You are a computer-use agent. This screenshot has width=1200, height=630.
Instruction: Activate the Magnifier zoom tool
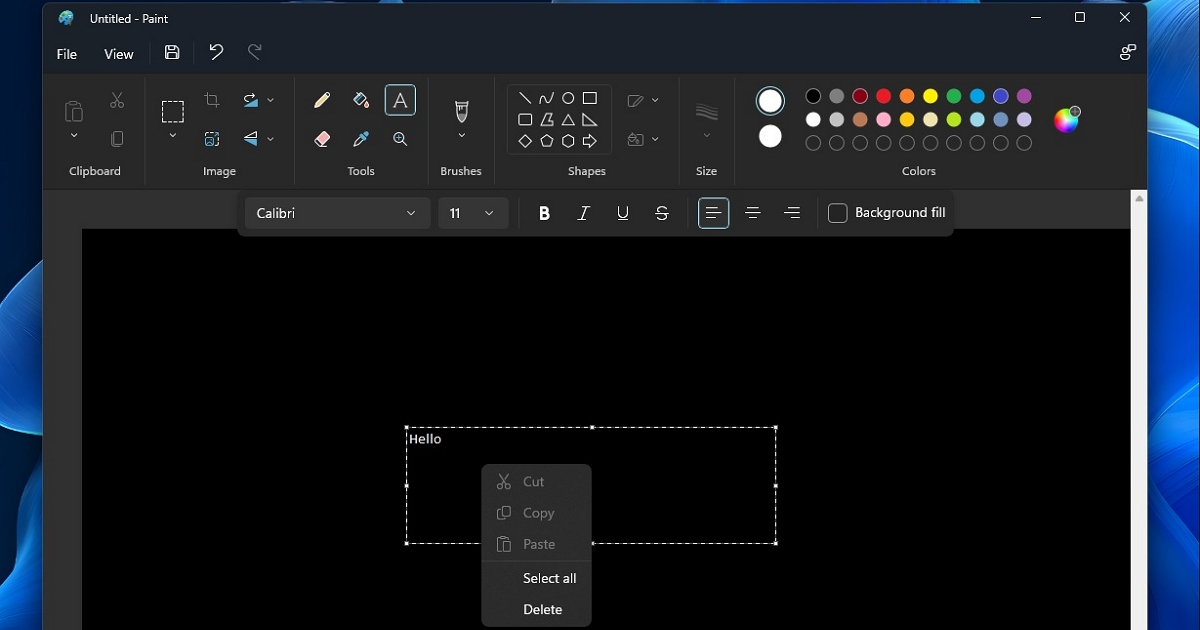[x=400, y=139]
